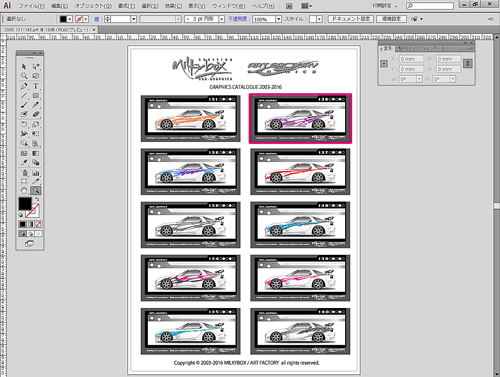Select the Type tool
Screen dimensions: 500x377
point(36,86)
